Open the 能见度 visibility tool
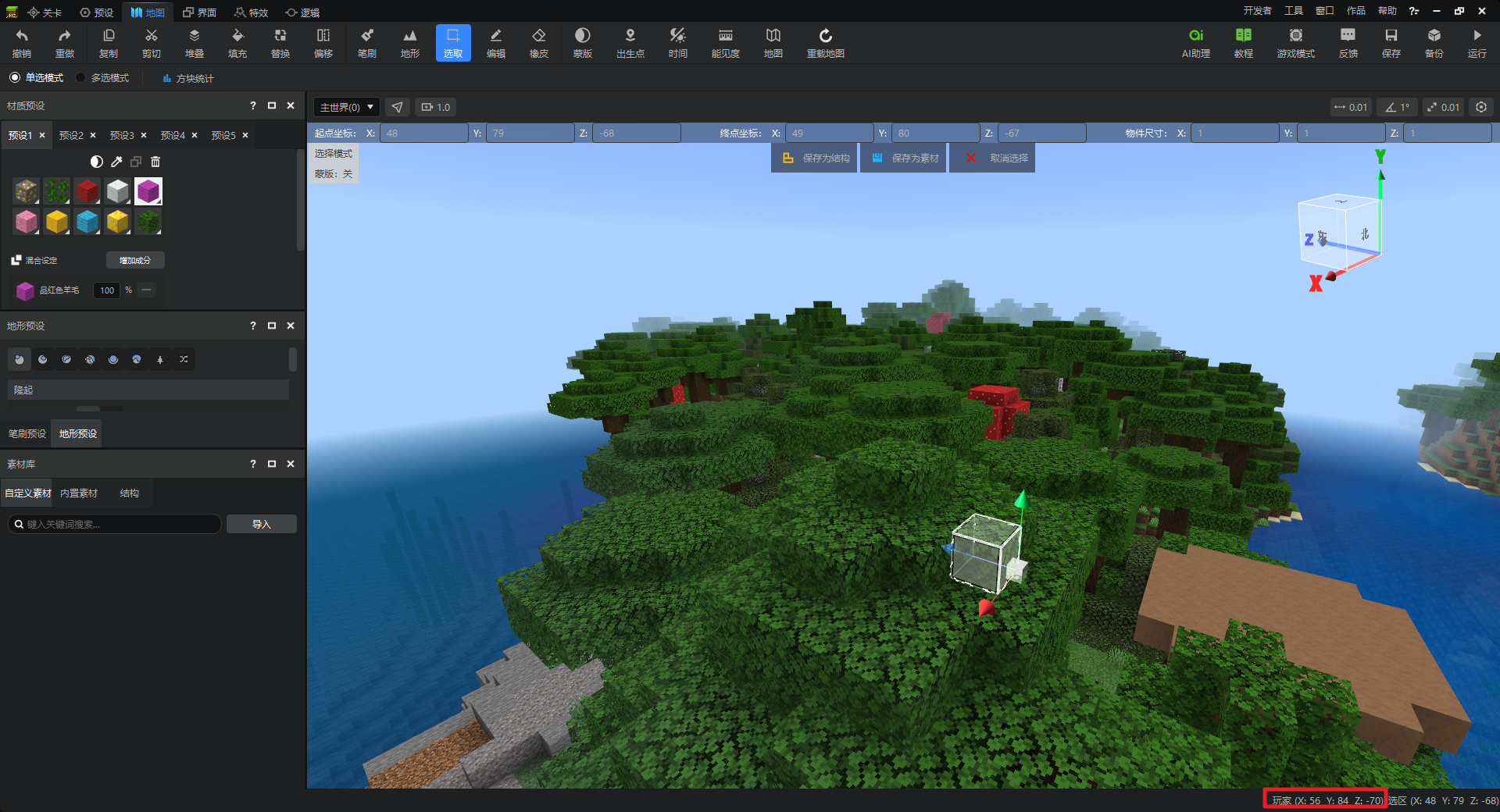This screenshot has width=1500, height=812. (x=726, y=43)
